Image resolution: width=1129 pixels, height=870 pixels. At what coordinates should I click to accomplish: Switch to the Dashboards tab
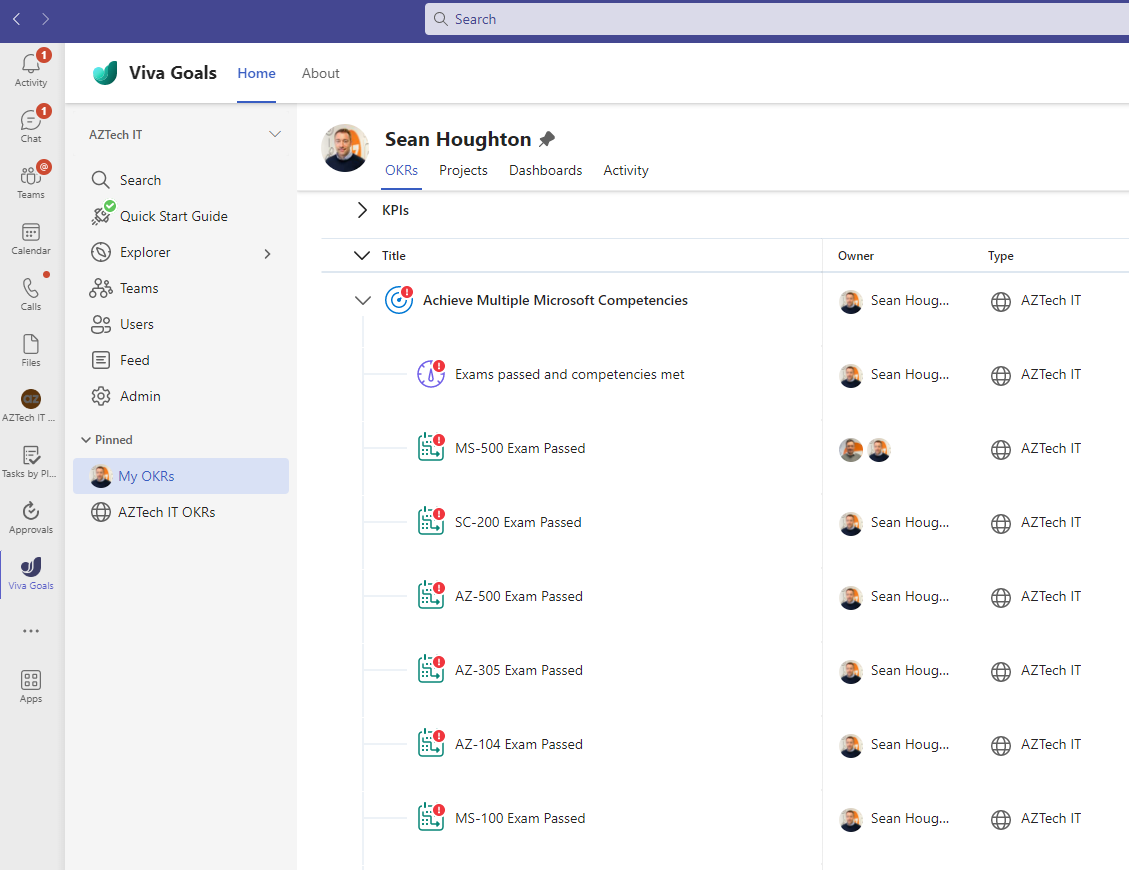(x=545, y=170)
